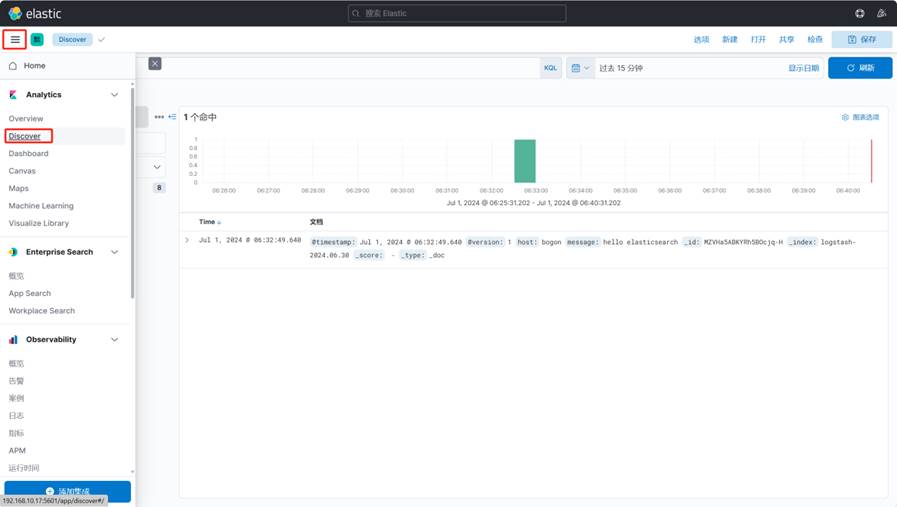Click the green histogram bar
Screen dimensions: 897x507
click(x=525, y=161)
